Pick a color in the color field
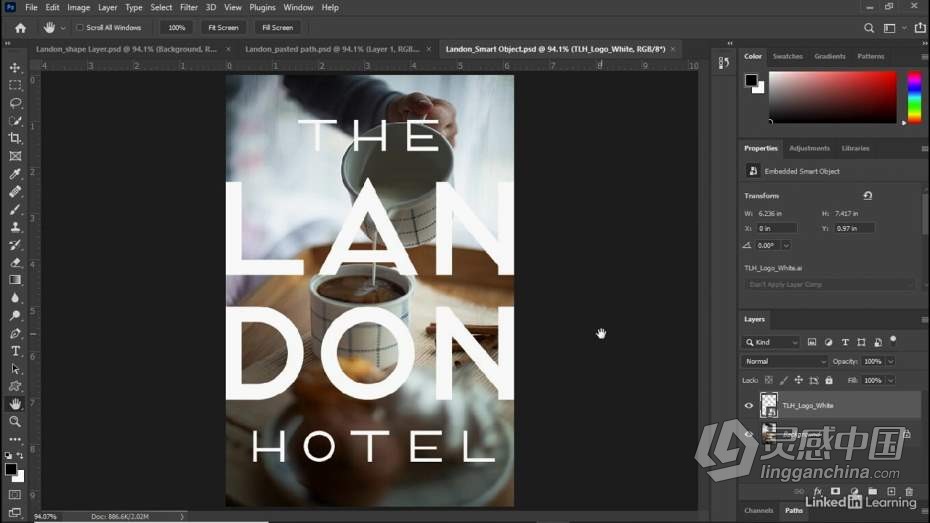This screenshot has width=930, height=523. 833,97
